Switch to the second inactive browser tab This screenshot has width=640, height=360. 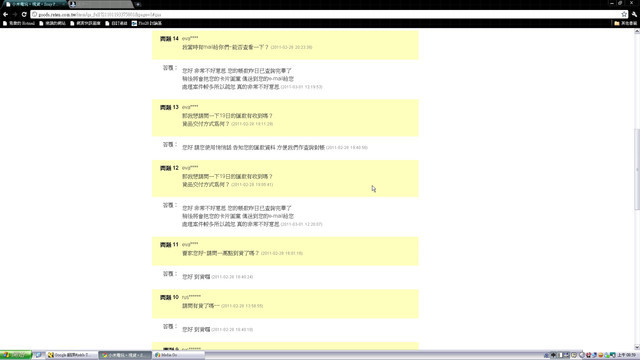pyautogui.click(x=100, y=4)
